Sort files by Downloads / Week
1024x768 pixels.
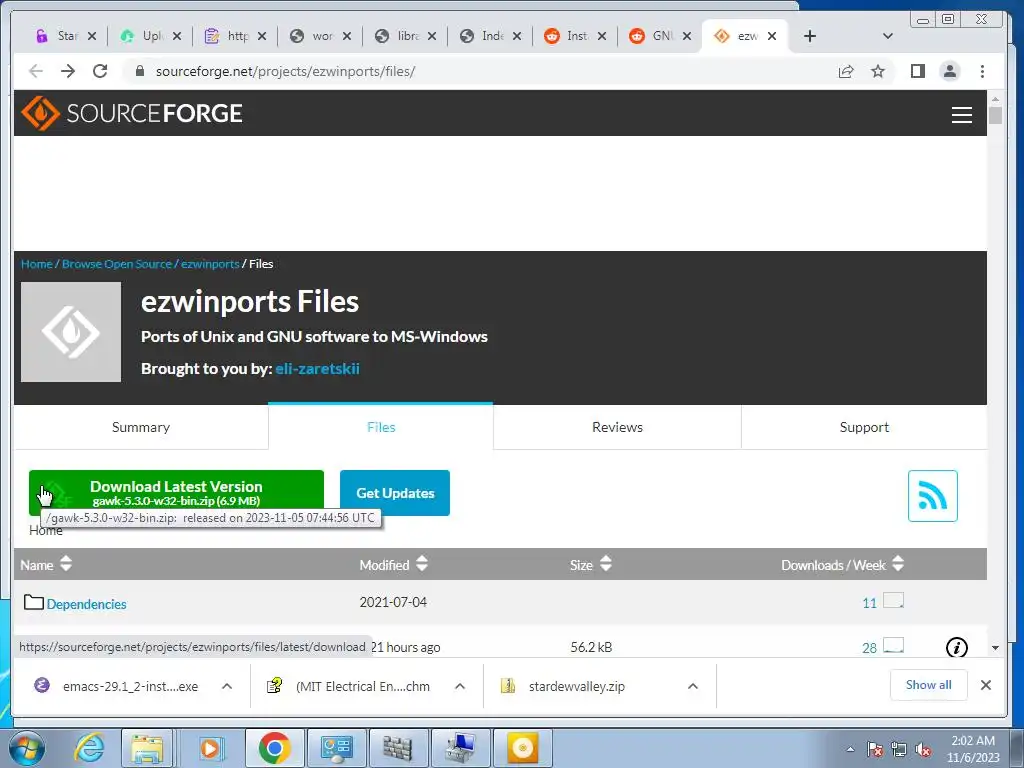tap(842, 565)
